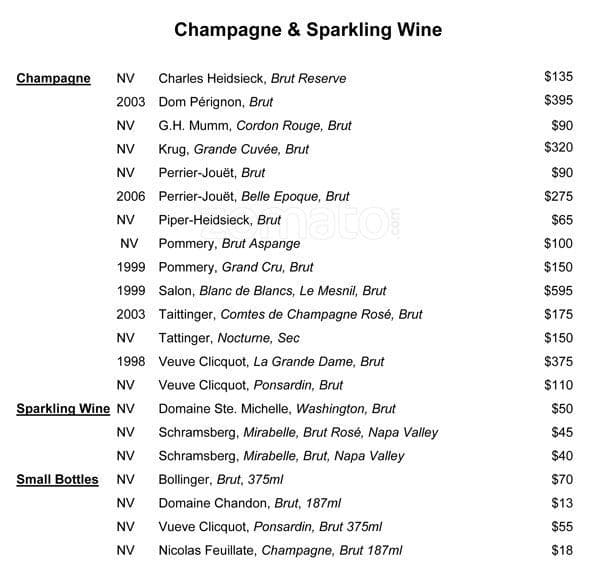Select Salon Blanc de Blancs entry
The height and width of the screenshot is (582, 600).
272,291
